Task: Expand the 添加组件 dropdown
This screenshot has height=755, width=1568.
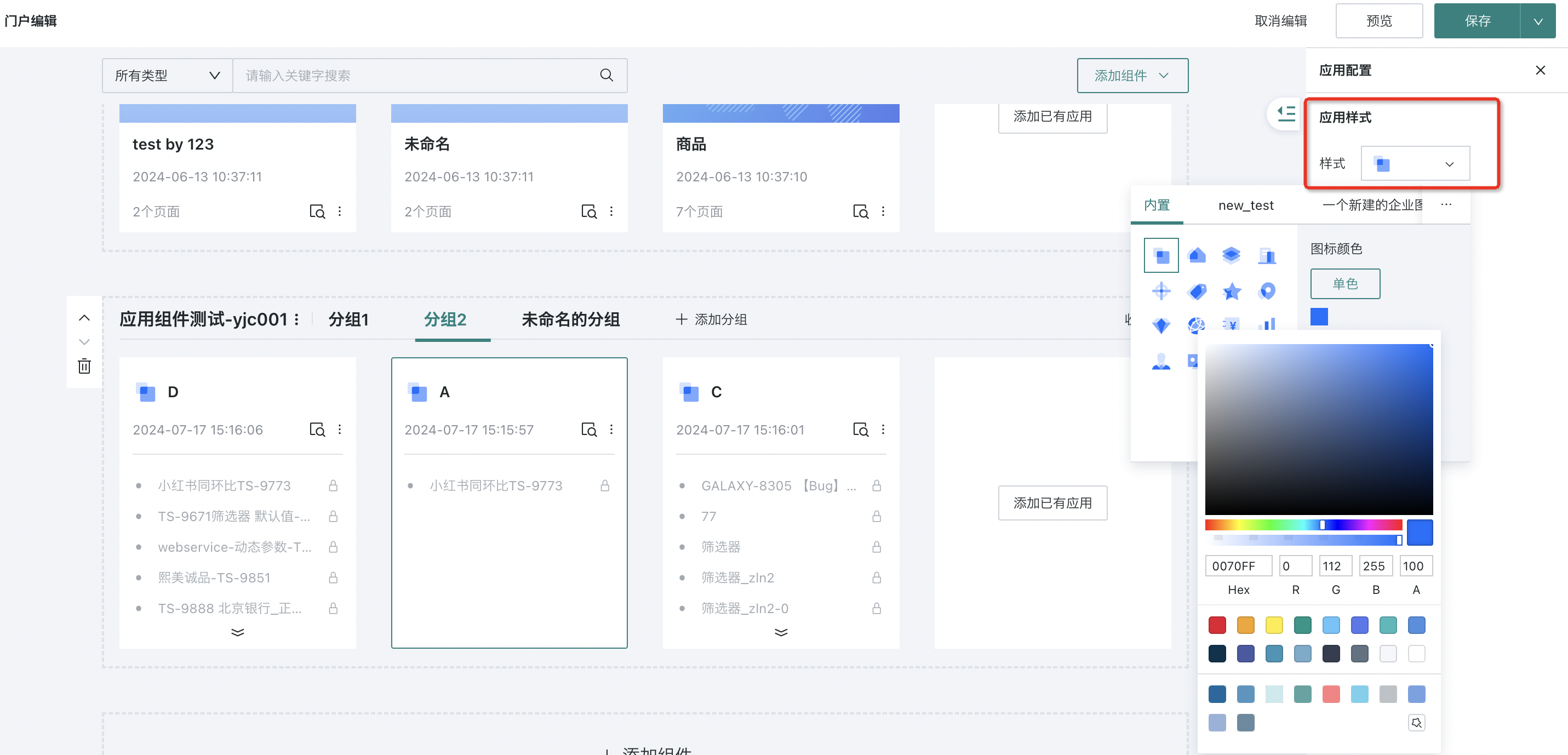Action: click(x=1132, y=76)
